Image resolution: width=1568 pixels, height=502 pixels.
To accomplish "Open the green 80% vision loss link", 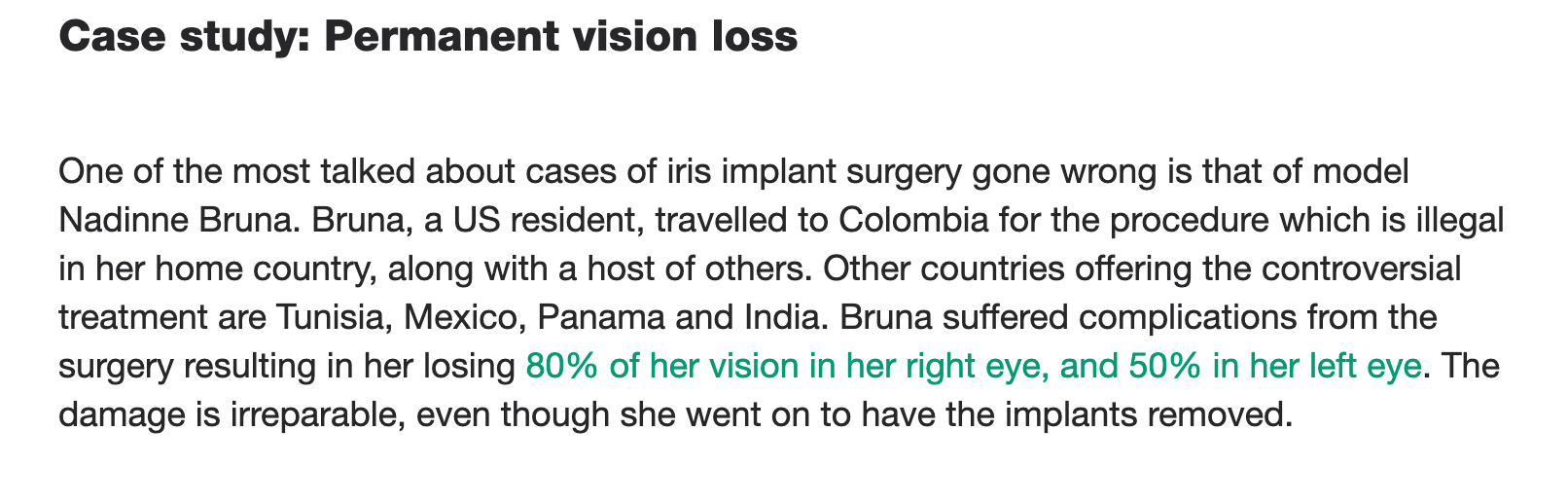I will (x=973, y=368).
